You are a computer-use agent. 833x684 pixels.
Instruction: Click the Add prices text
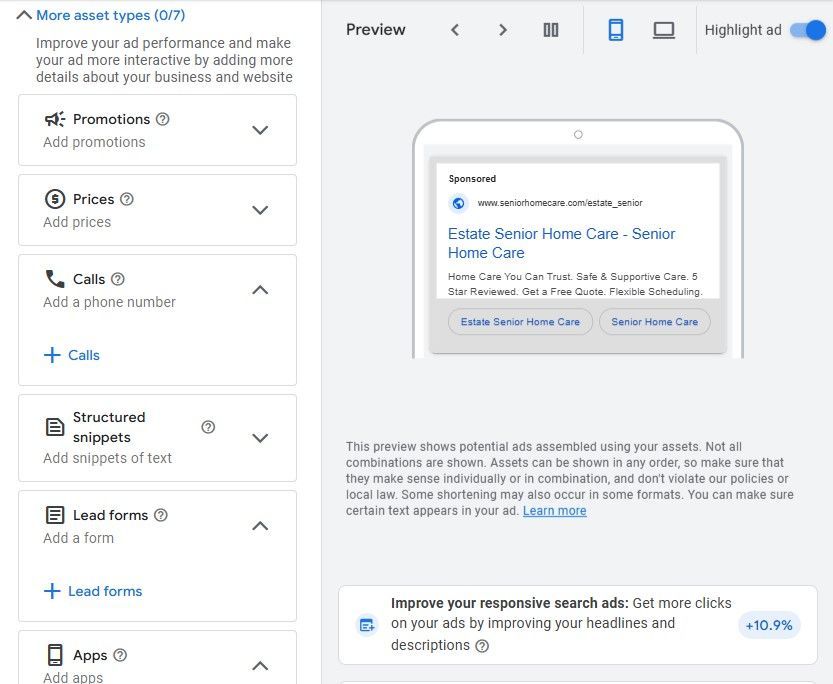tap(77, 222)
